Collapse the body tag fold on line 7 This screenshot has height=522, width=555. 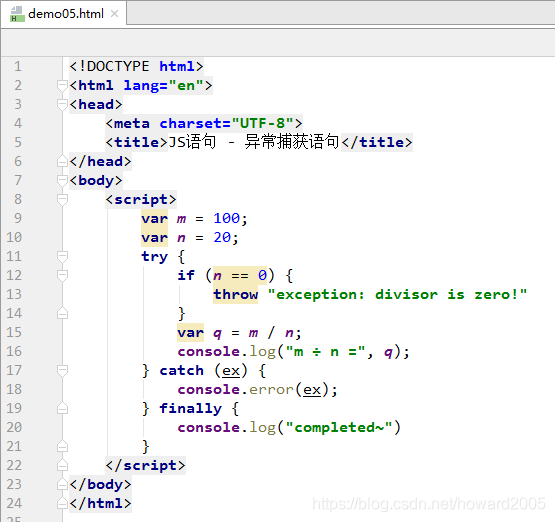[62, 180]
